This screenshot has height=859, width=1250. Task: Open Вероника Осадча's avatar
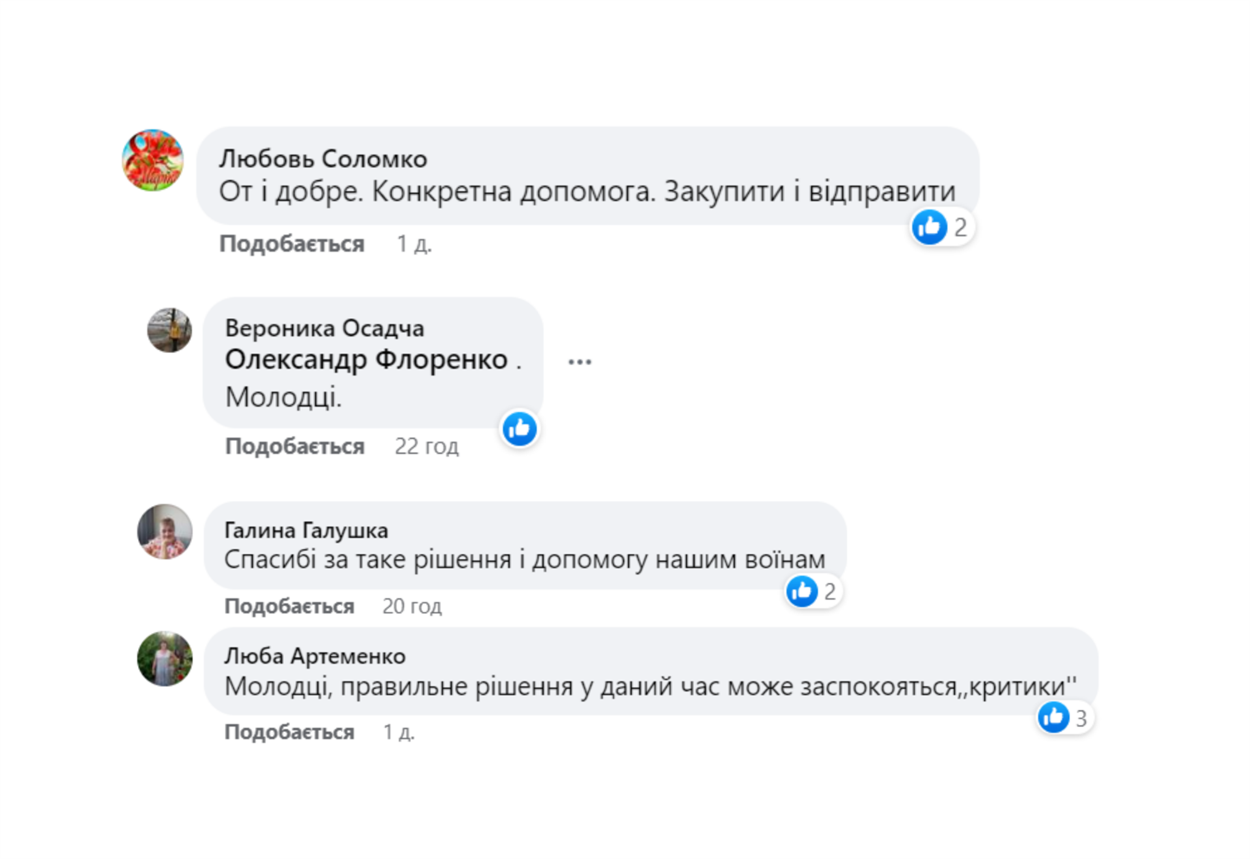(x=170, y=330)
